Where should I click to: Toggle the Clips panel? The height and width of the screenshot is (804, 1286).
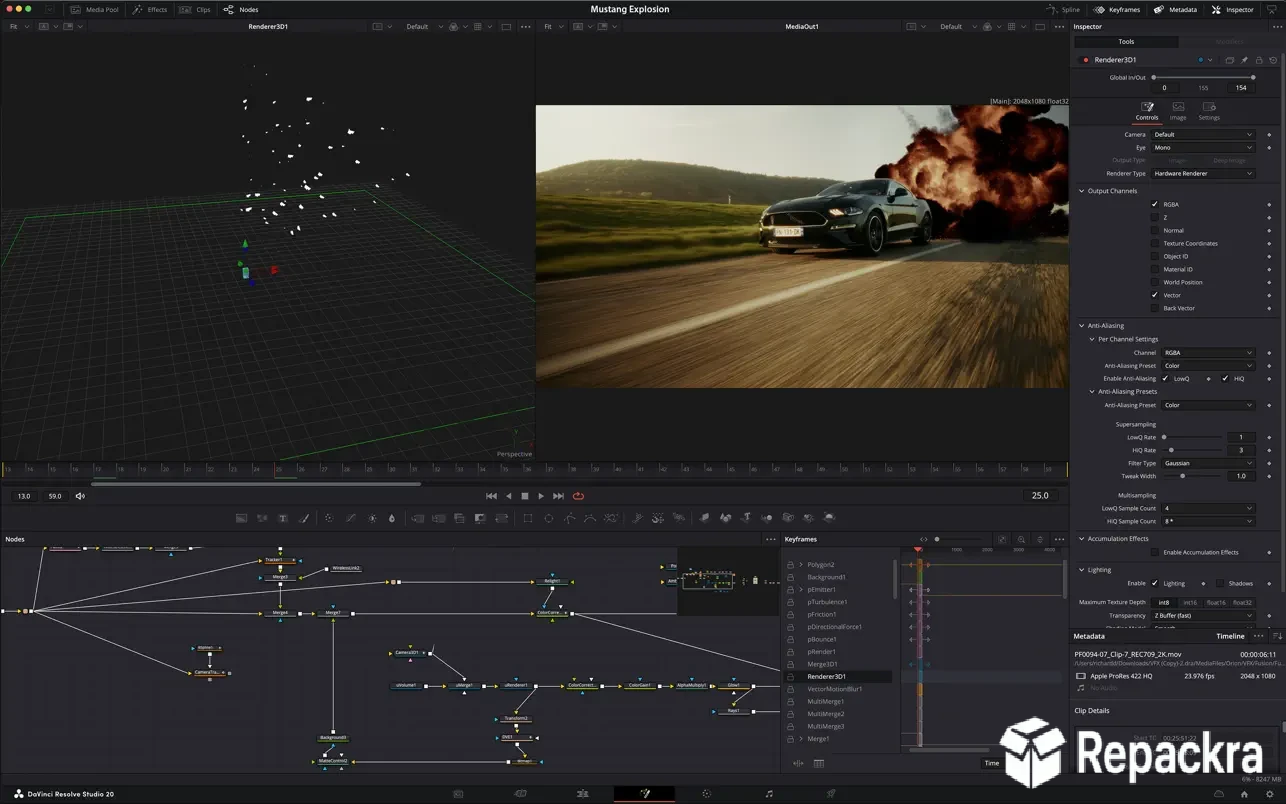tap(196, 9)
